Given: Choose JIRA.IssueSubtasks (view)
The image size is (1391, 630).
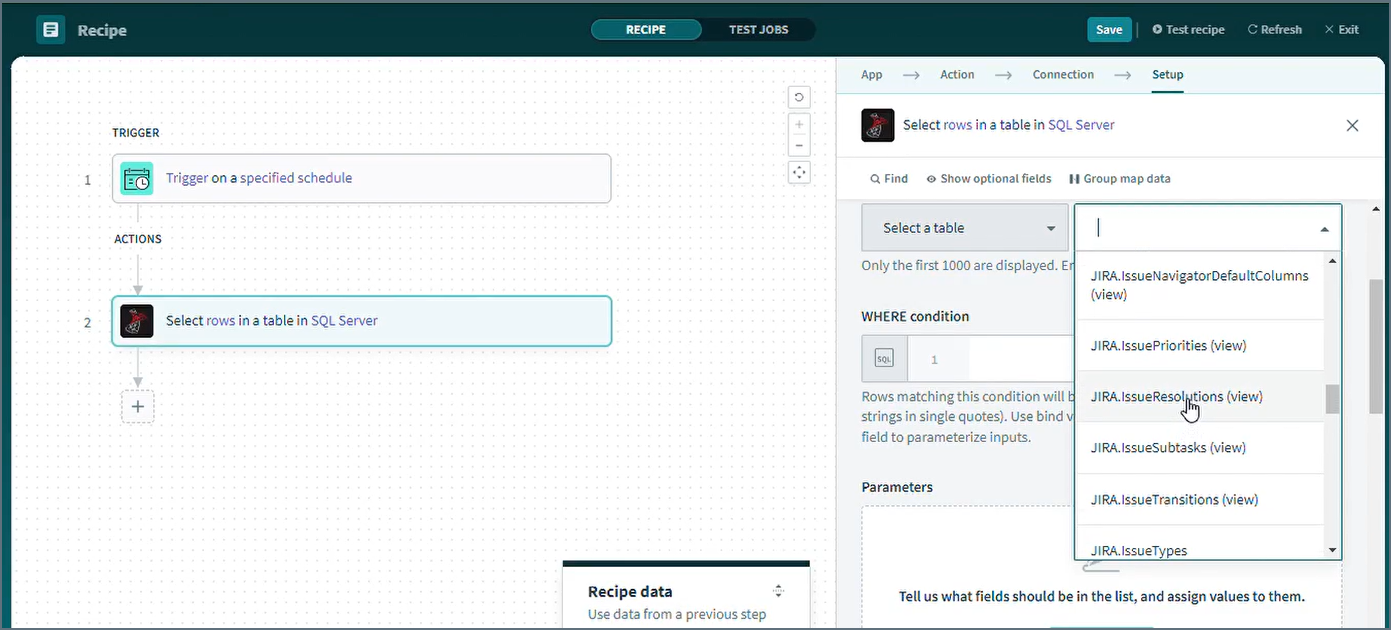Looking at the screenshot, I should click(x=1199, y=448).
